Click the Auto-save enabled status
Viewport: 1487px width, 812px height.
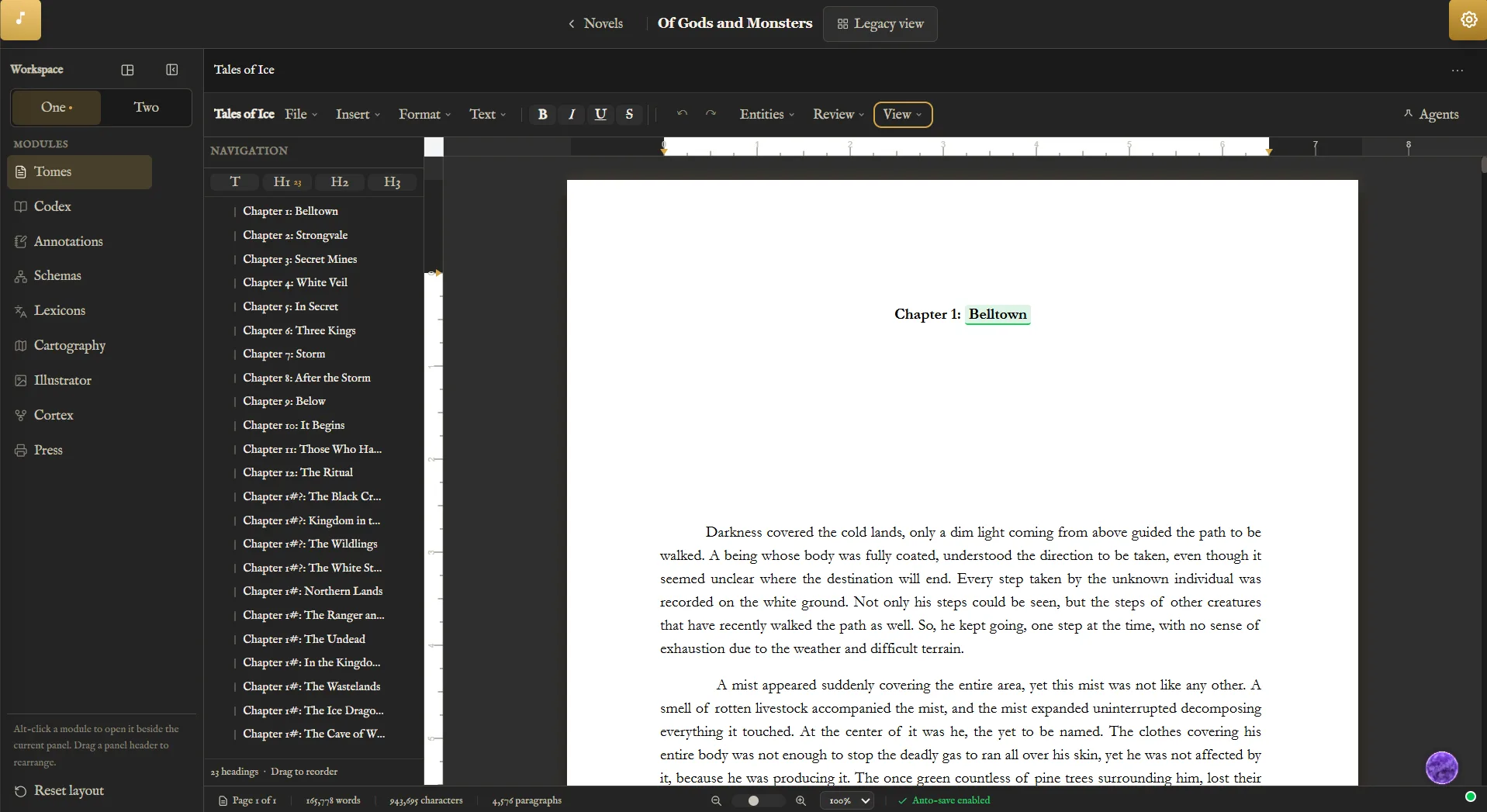[944, 800]
